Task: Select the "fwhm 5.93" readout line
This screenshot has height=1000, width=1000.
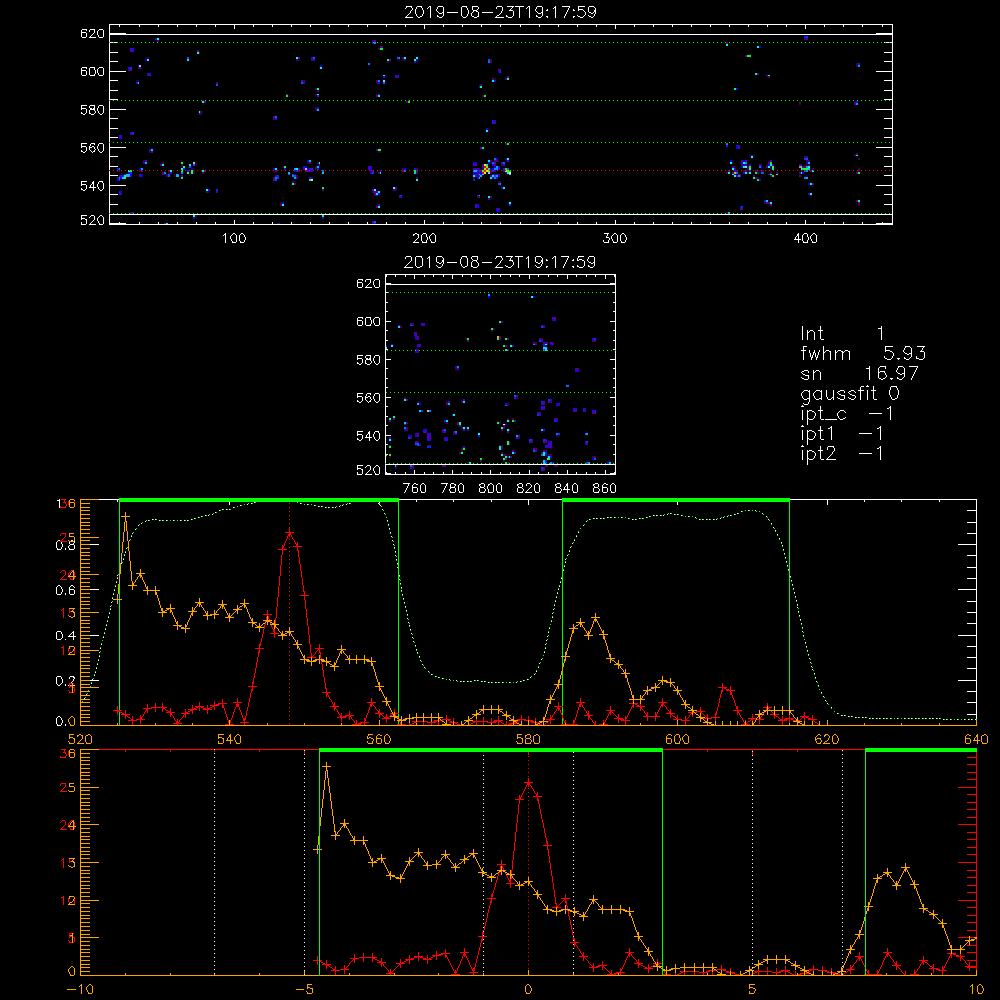Action: (x=863, y=353)
